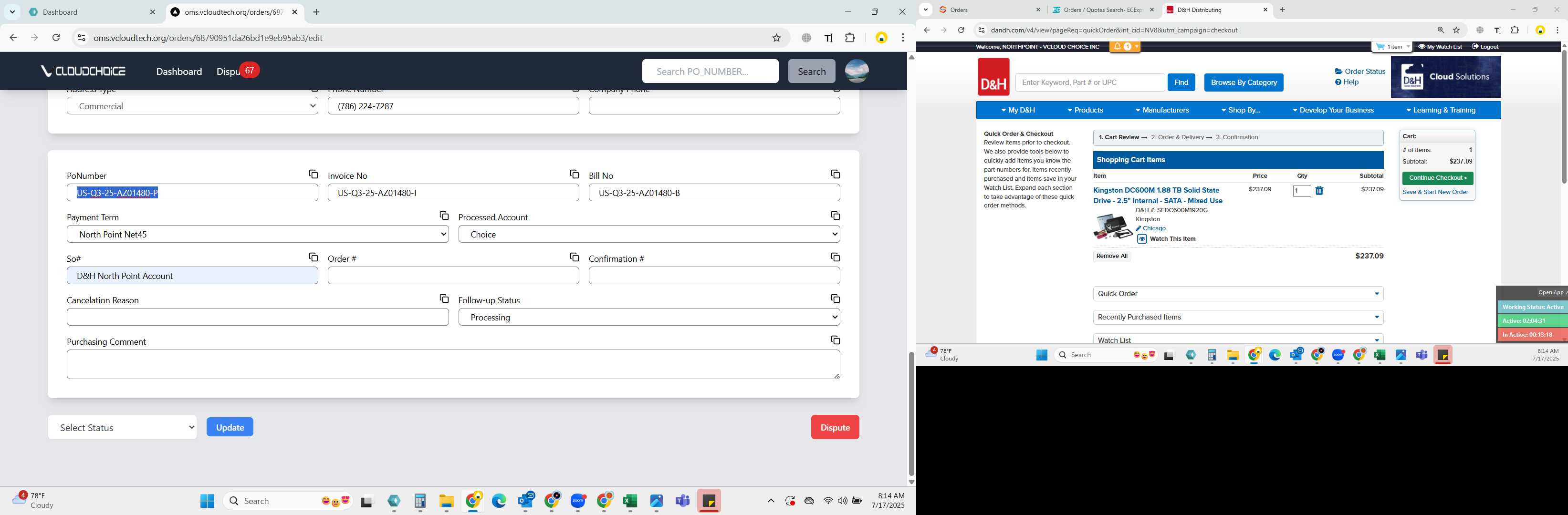Open the Select Status dropdown
Image resolution: width=1568 pixels, height=515 pixels.
coord(122,427)
